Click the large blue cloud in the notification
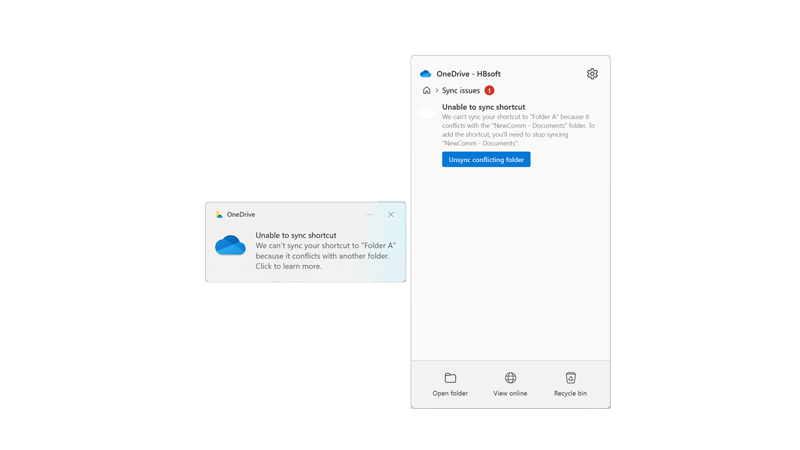 (x=230, y=246)
